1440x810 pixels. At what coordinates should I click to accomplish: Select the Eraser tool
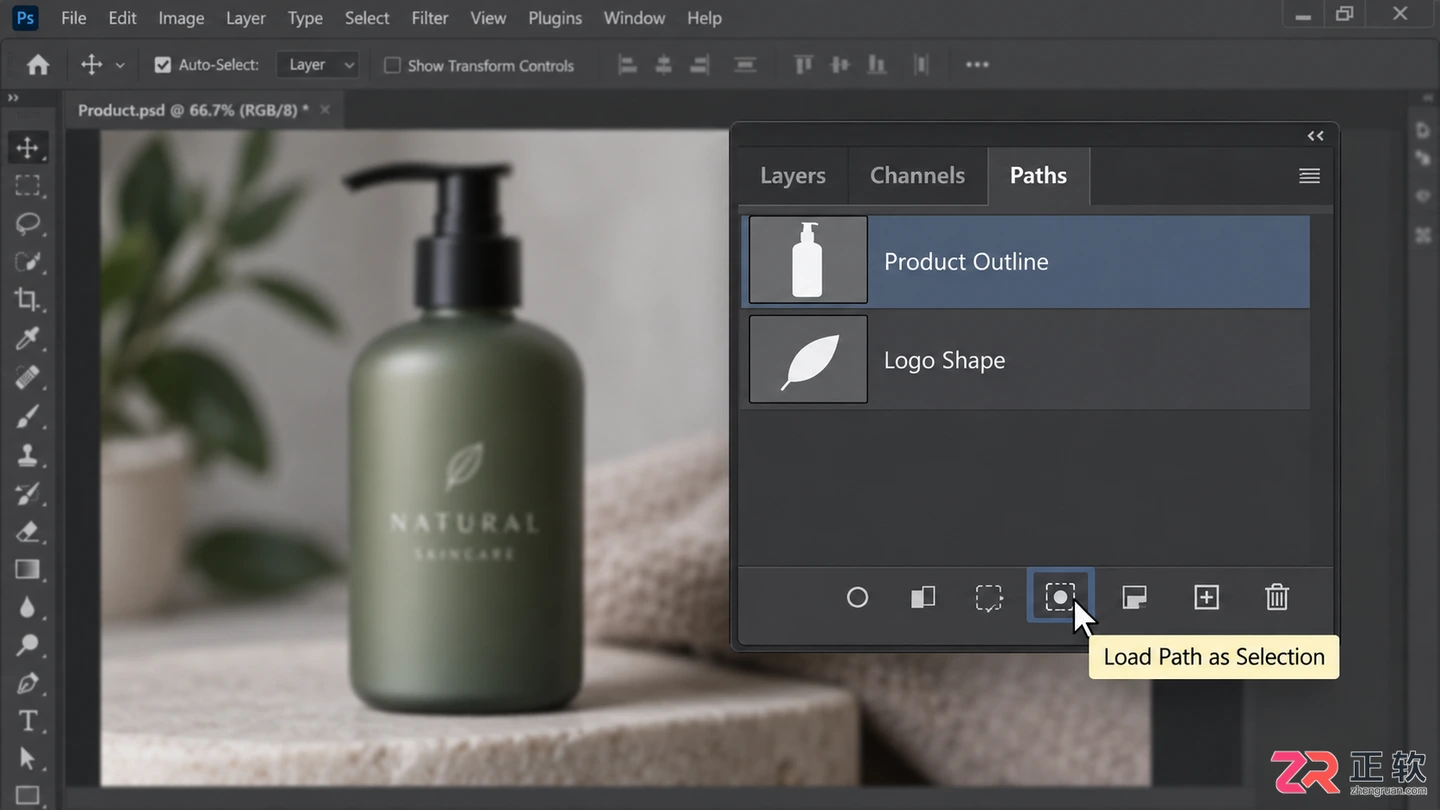27,531
